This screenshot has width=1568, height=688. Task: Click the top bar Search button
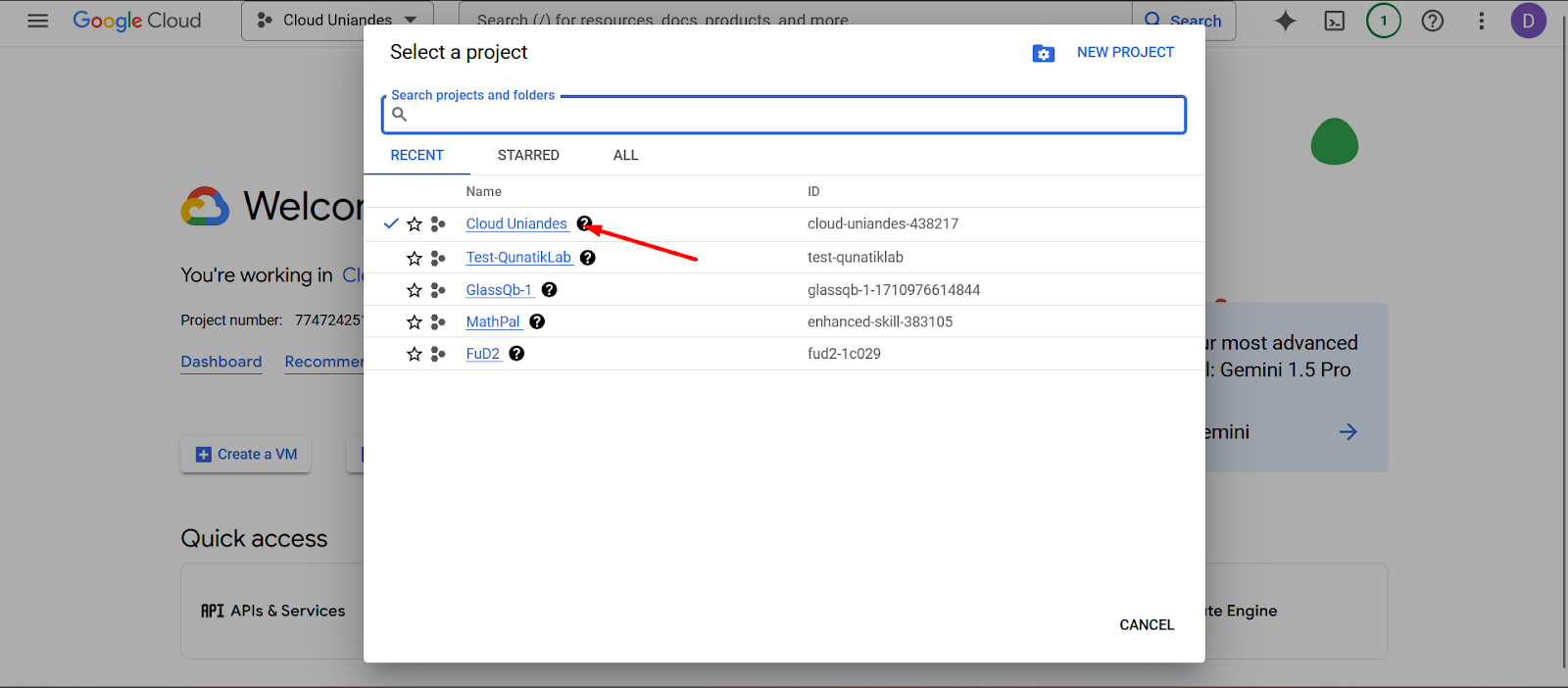click(x=1184, y=21)
